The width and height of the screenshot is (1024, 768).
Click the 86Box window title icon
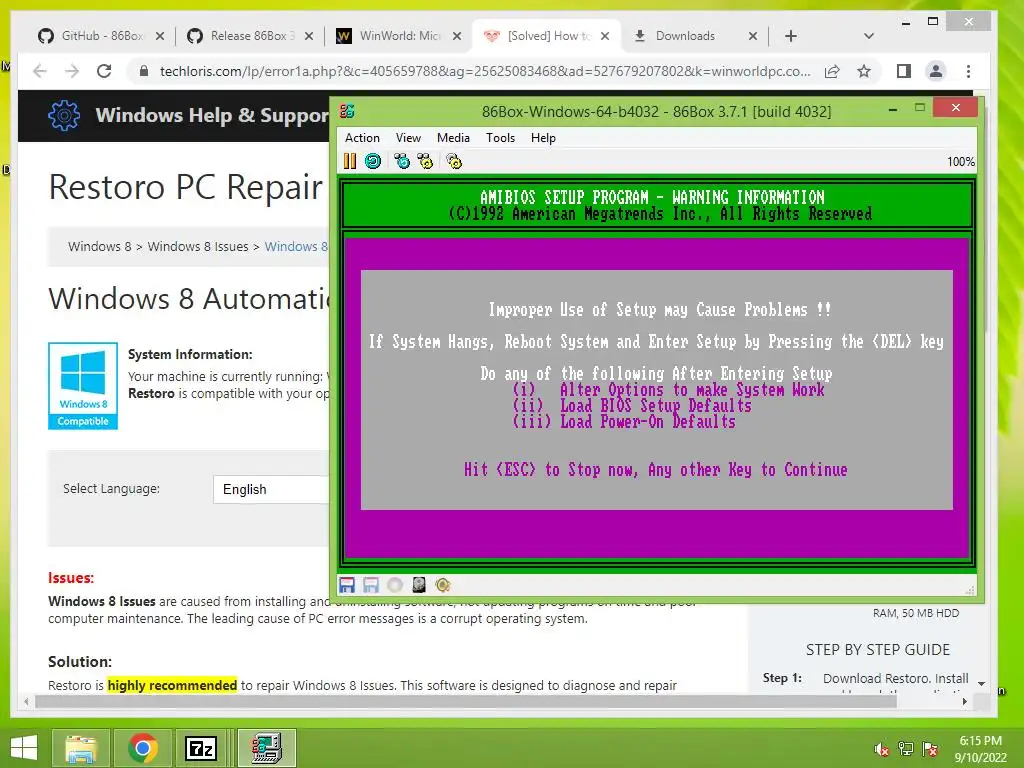coord(347,111)
